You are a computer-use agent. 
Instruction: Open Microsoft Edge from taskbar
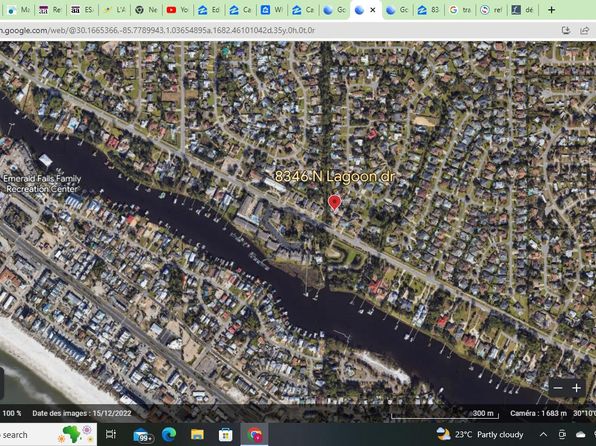(x=169, y=434)
